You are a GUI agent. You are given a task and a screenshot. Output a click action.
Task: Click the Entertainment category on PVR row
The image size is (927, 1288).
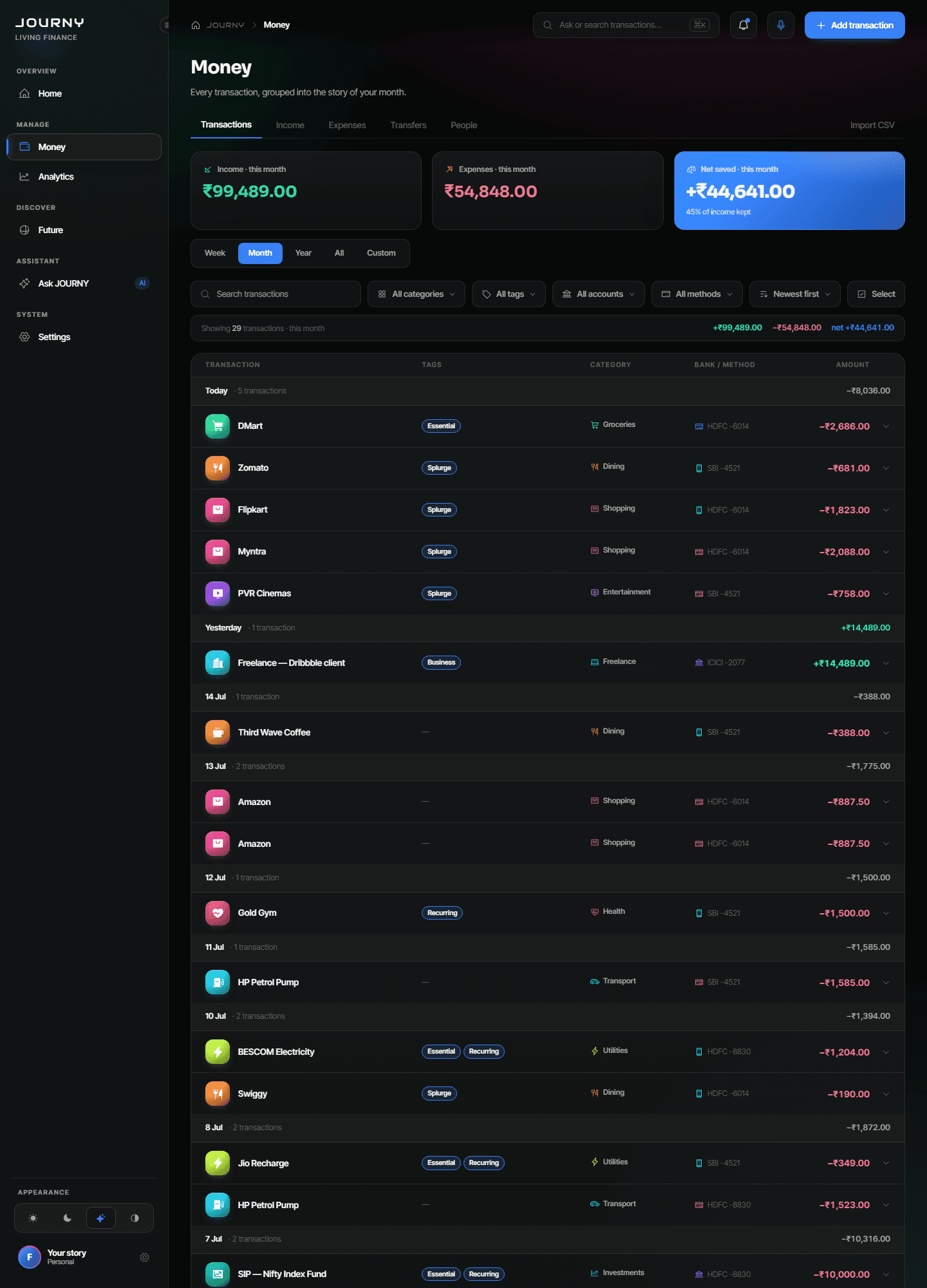coord(621,592)
